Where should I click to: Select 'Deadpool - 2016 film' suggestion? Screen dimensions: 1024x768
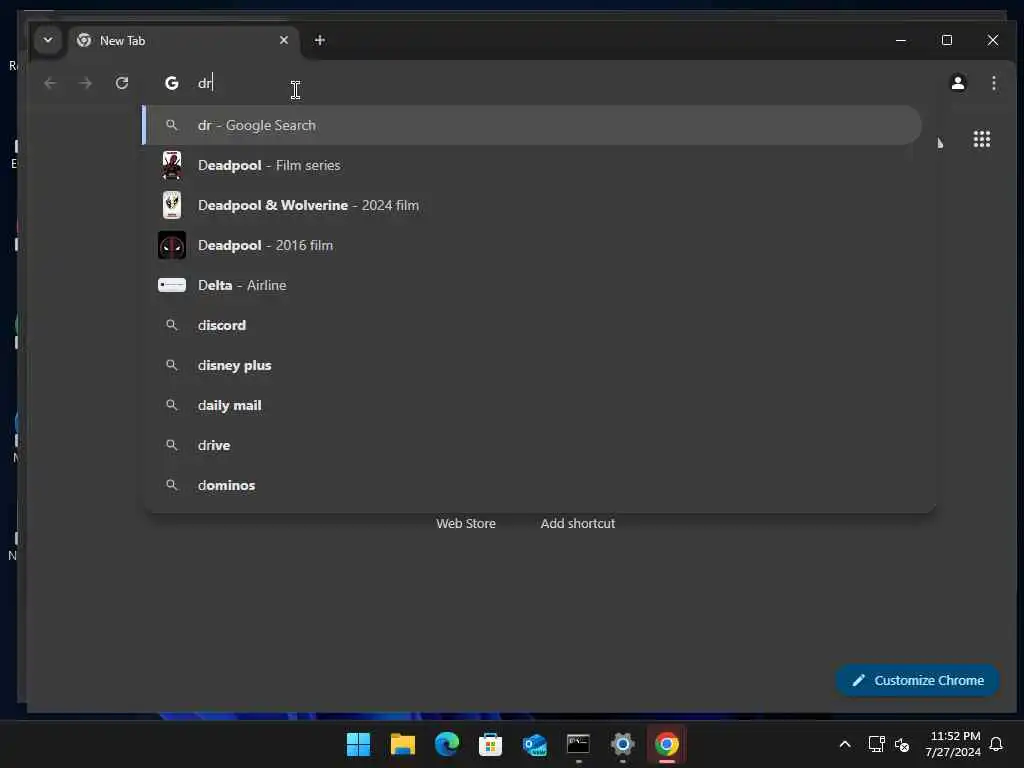[532, 245]
